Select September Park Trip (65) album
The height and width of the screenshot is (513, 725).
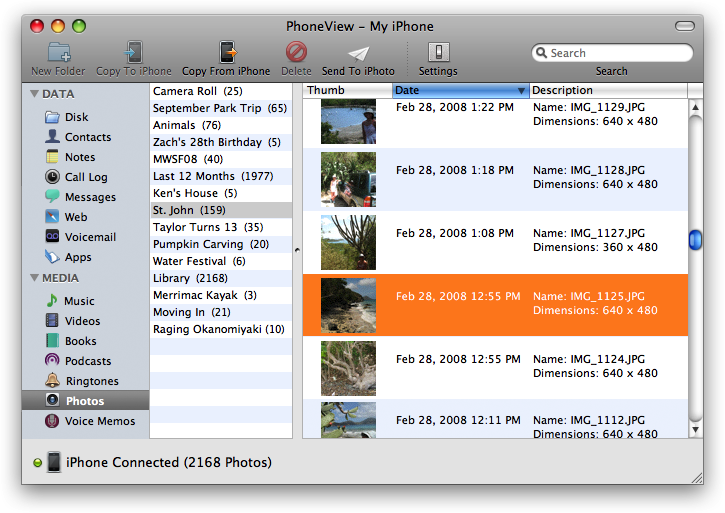tap(221, 108)
